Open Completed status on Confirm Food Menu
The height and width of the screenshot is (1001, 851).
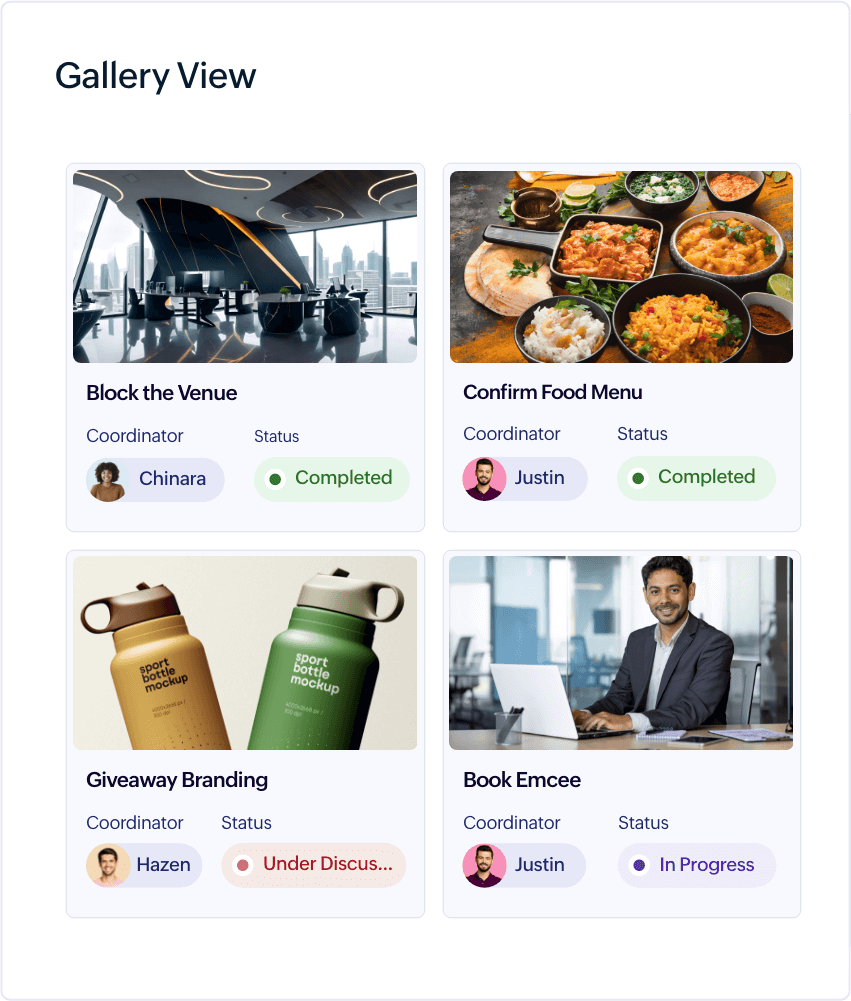[696, 478]
